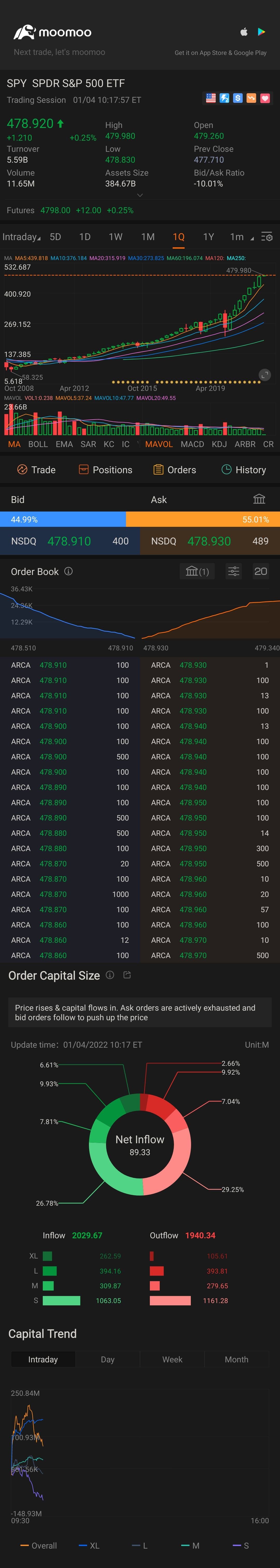This screenshot has height=1568, width=280.
Task: Open the Positions button
Action: coord(105,470)
